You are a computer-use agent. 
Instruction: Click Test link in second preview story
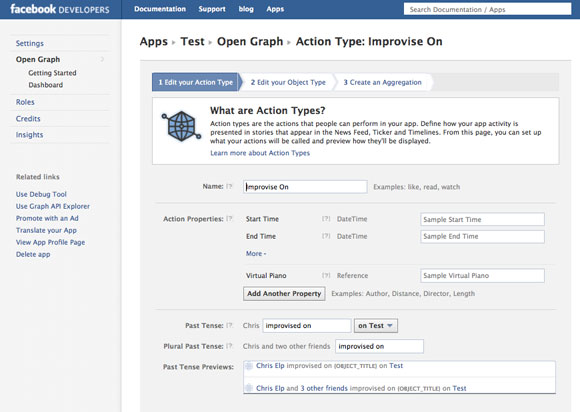pyautogui.click(x=459, y=388)
